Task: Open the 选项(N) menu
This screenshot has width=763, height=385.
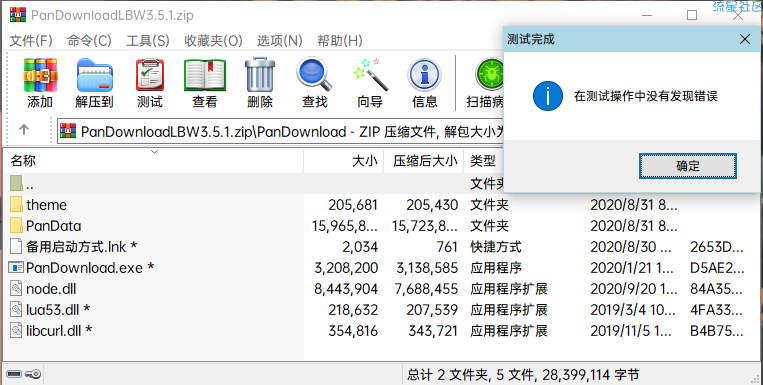Action: coord(280,40)
